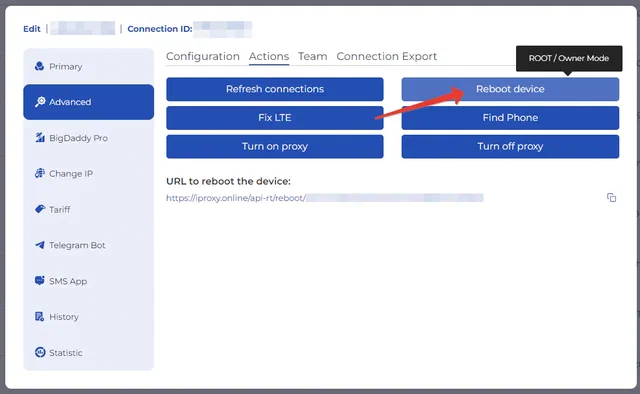Open the Configuration tab

[x=203, y=56]
